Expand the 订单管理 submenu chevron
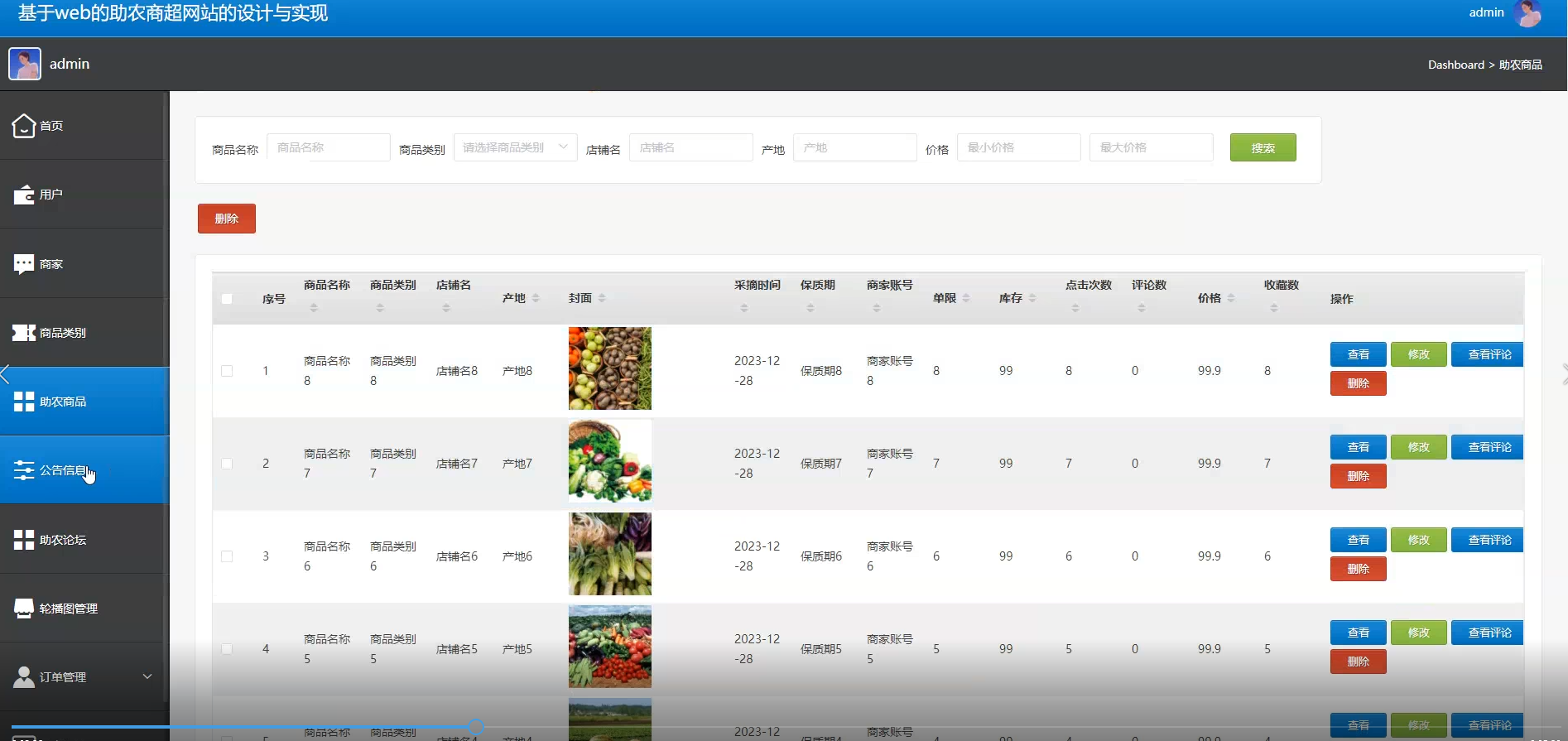1568x741 pixels. tap(147, 676)
